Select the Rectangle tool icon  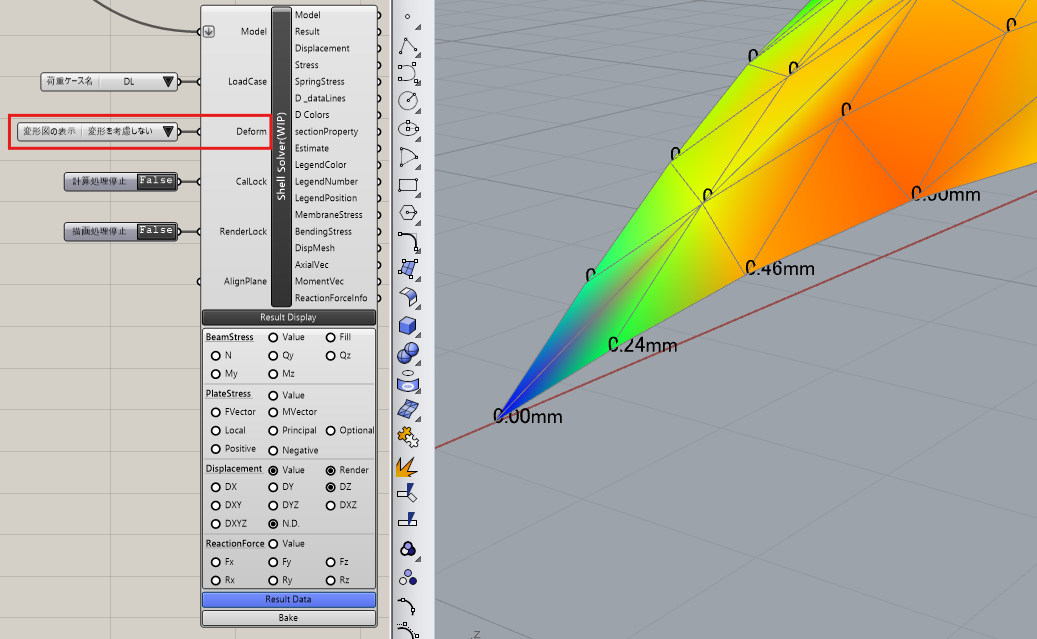(x=407, y=185)
